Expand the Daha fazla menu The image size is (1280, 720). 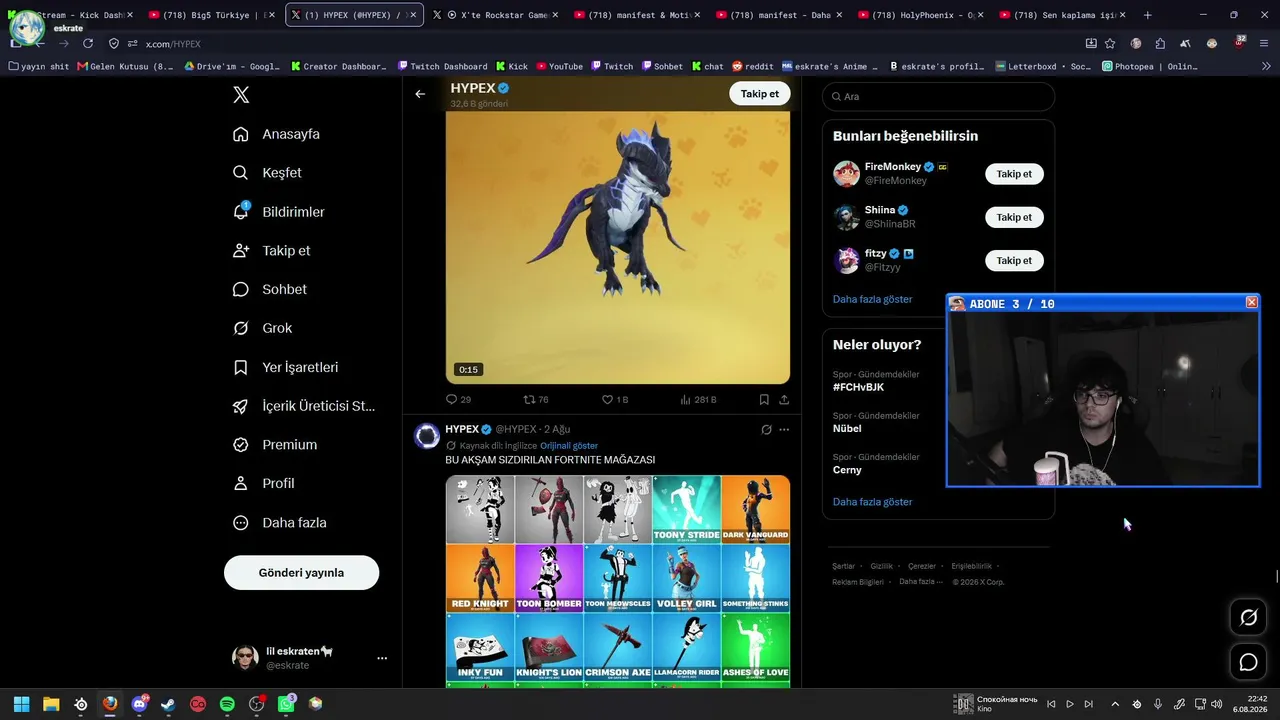(279, 522)
